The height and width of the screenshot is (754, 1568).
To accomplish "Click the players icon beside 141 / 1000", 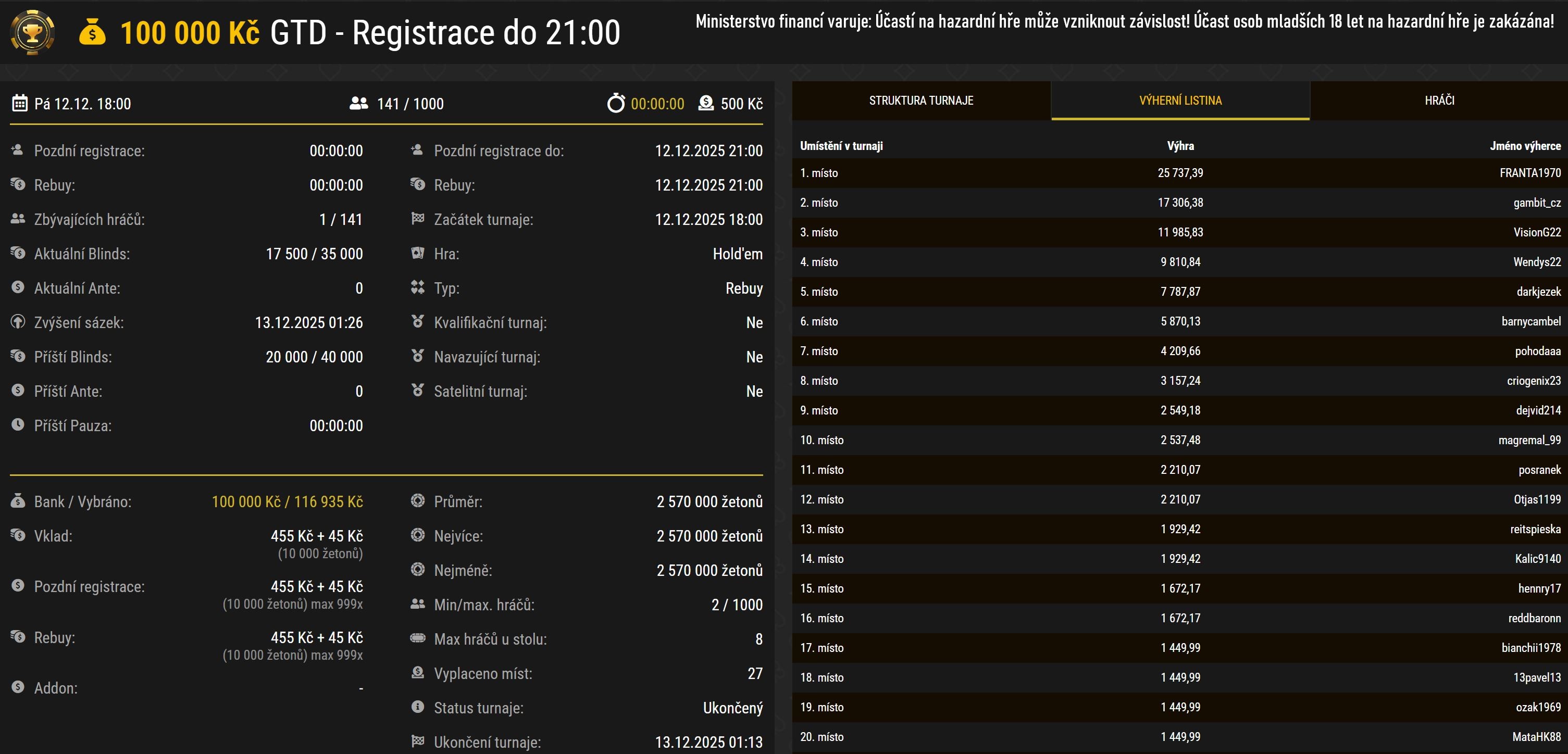I will (x=358, y=103).
